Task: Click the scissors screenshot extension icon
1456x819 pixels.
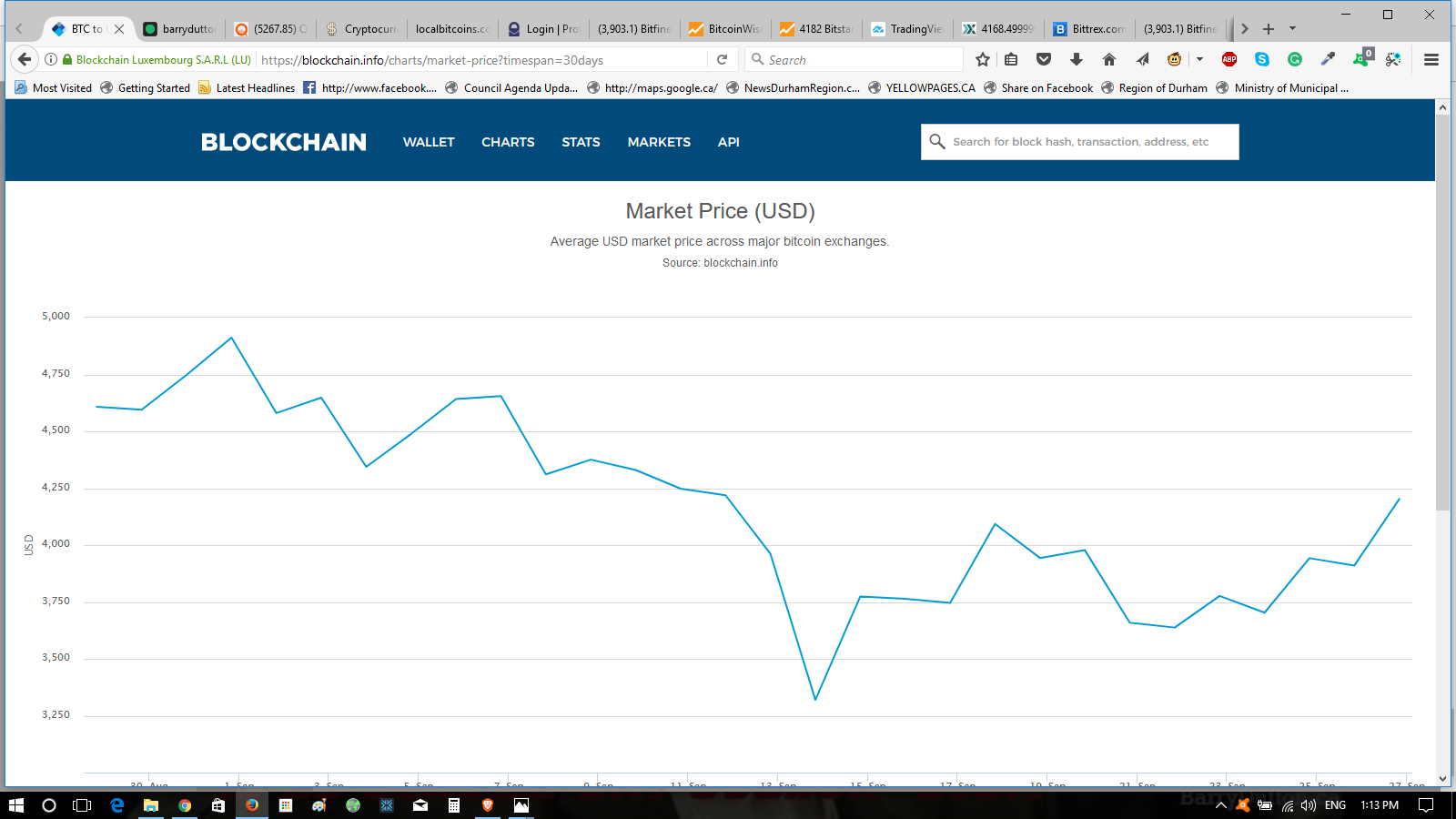Action: pyautogui.click(x=1393, y=60)
